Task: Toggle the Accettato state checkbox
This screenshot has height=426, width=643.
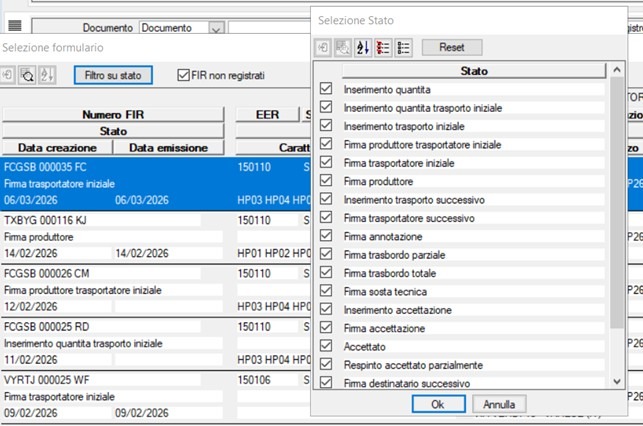Action: pyautogui.click(x=326, y=346)
